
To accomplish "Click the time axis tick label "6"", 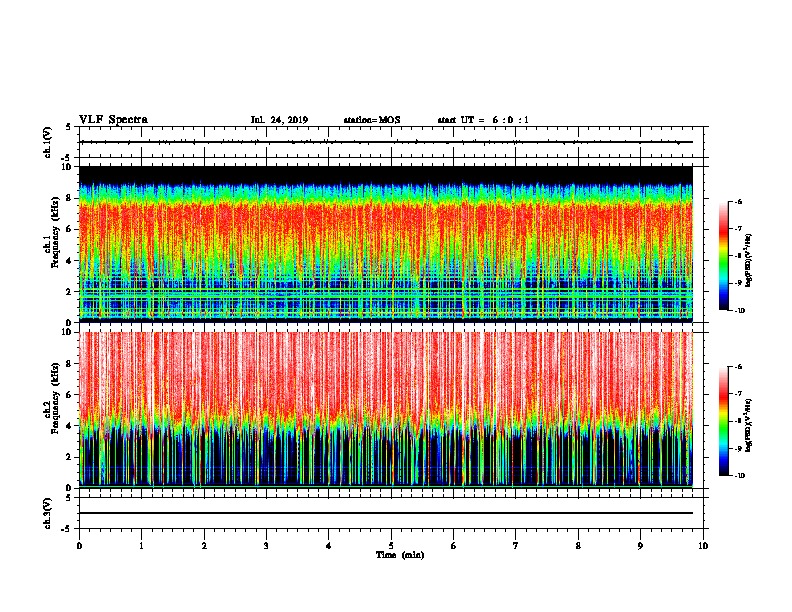I will [x=453, y=546].
